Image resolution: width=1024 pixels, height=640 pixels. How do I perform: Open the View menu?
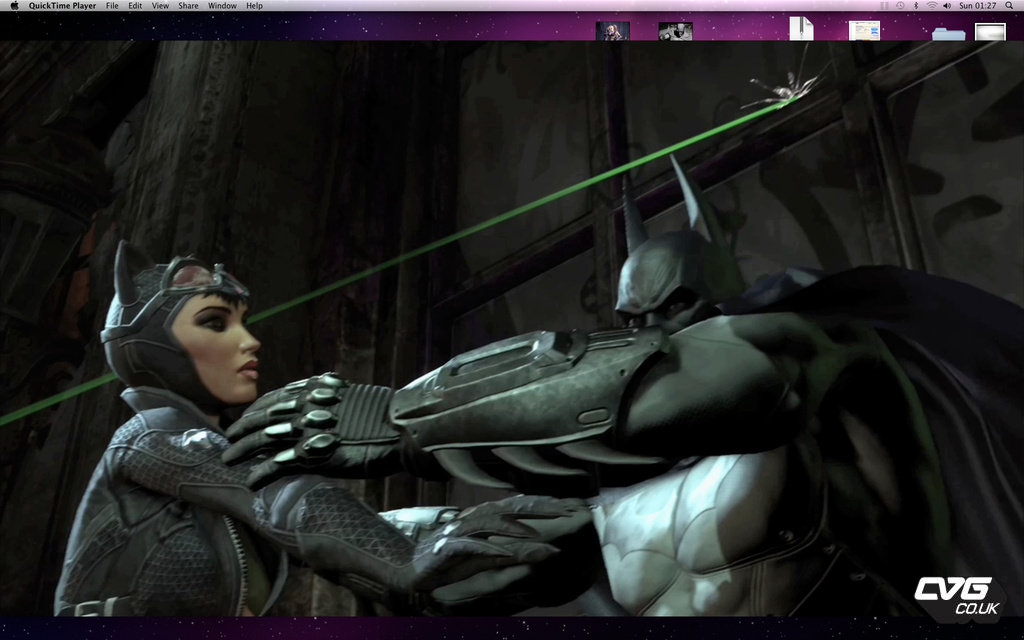coord(160,6)
